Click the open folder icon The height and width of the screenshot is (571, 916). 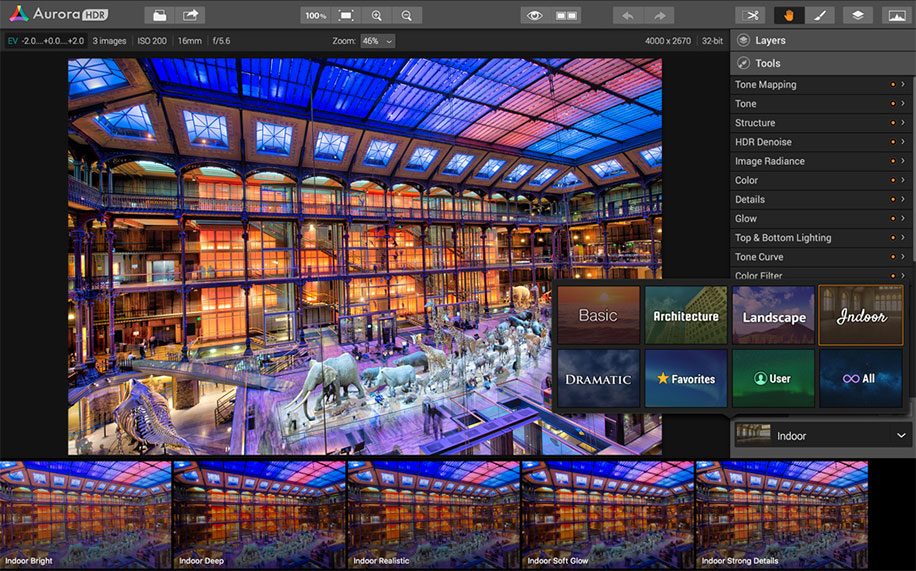click(x=159, y=15)
